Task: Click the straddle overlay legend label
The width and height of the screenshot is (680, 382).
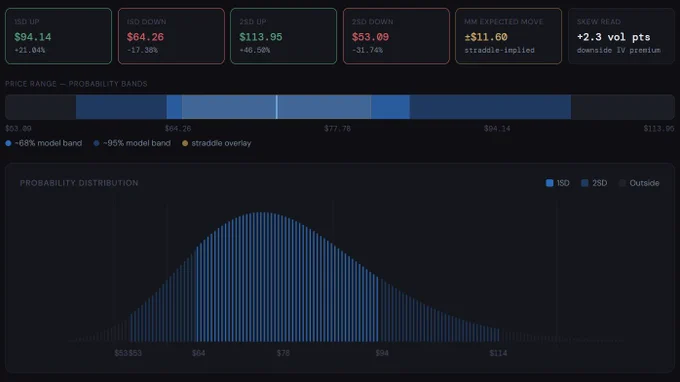Action: [x=221, y=143]
